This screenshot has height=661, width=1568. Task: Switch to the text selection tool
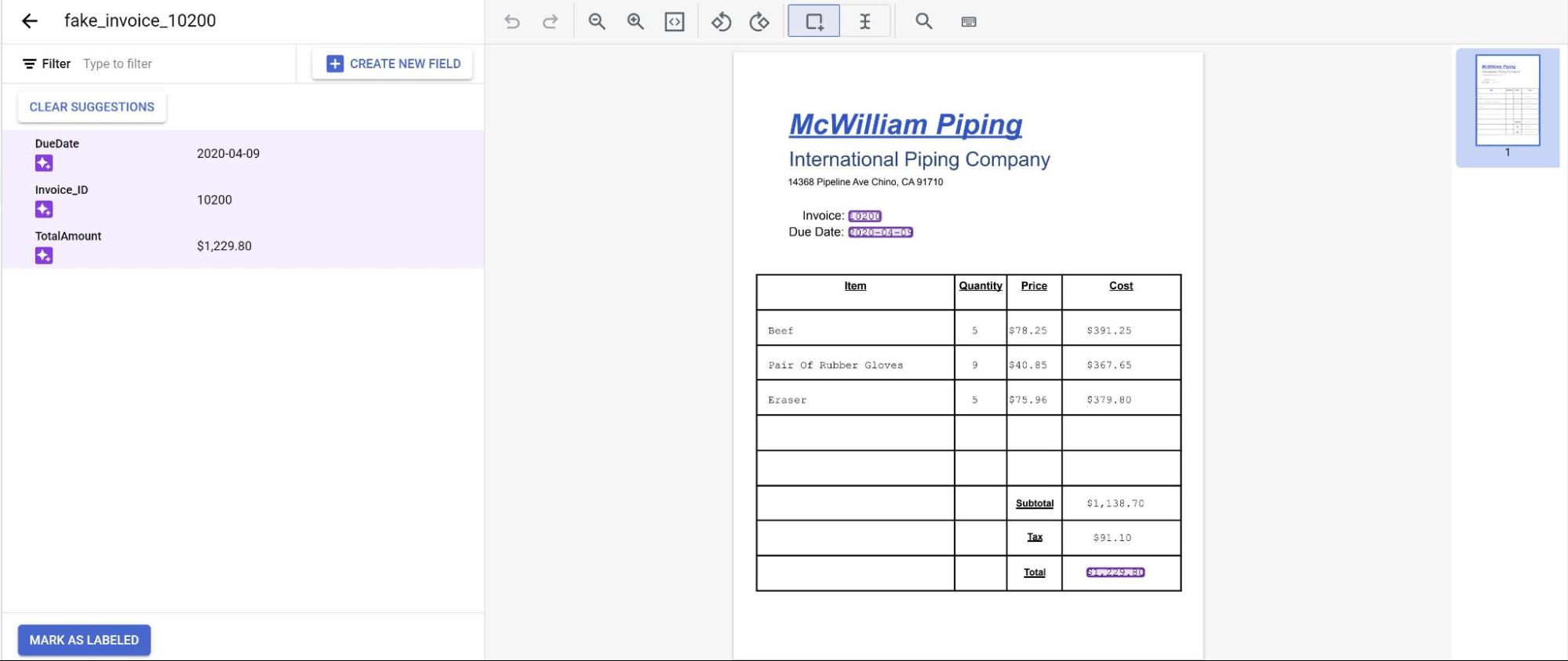tap(864, 22)
